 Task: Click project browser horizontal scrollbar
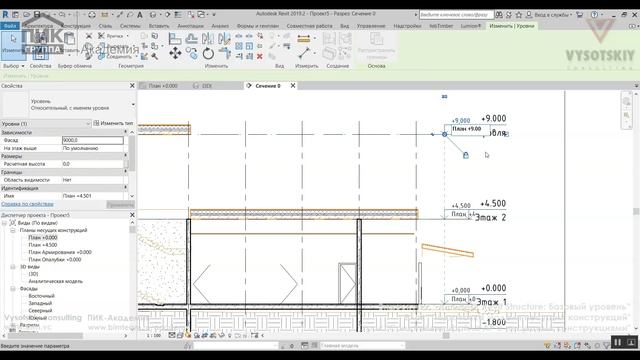[x=44, y=336]
